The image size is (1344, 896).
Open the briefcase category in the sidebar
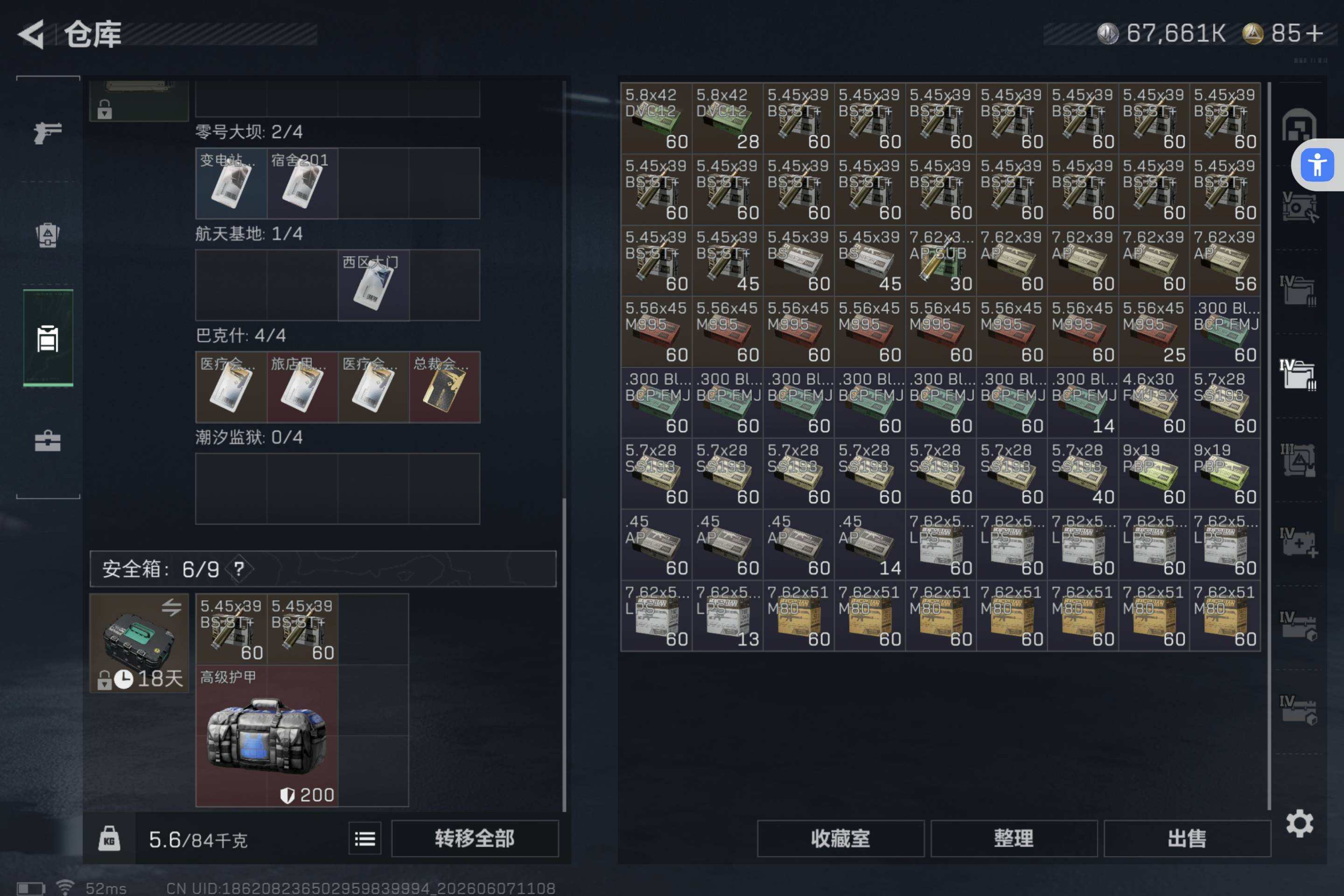click(x=48, y=441)
